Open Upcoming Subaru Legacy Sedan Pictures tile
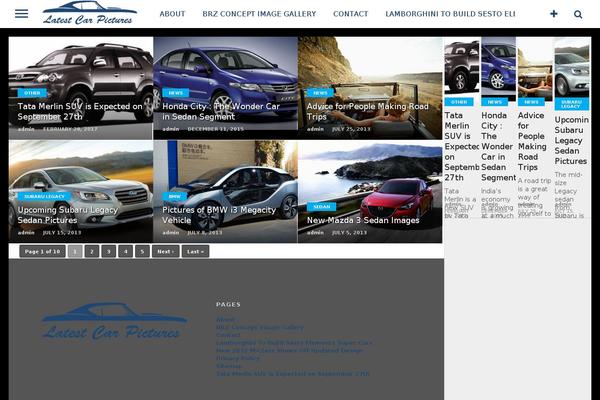This screenshot has height=400, width=600. (68, 215)
